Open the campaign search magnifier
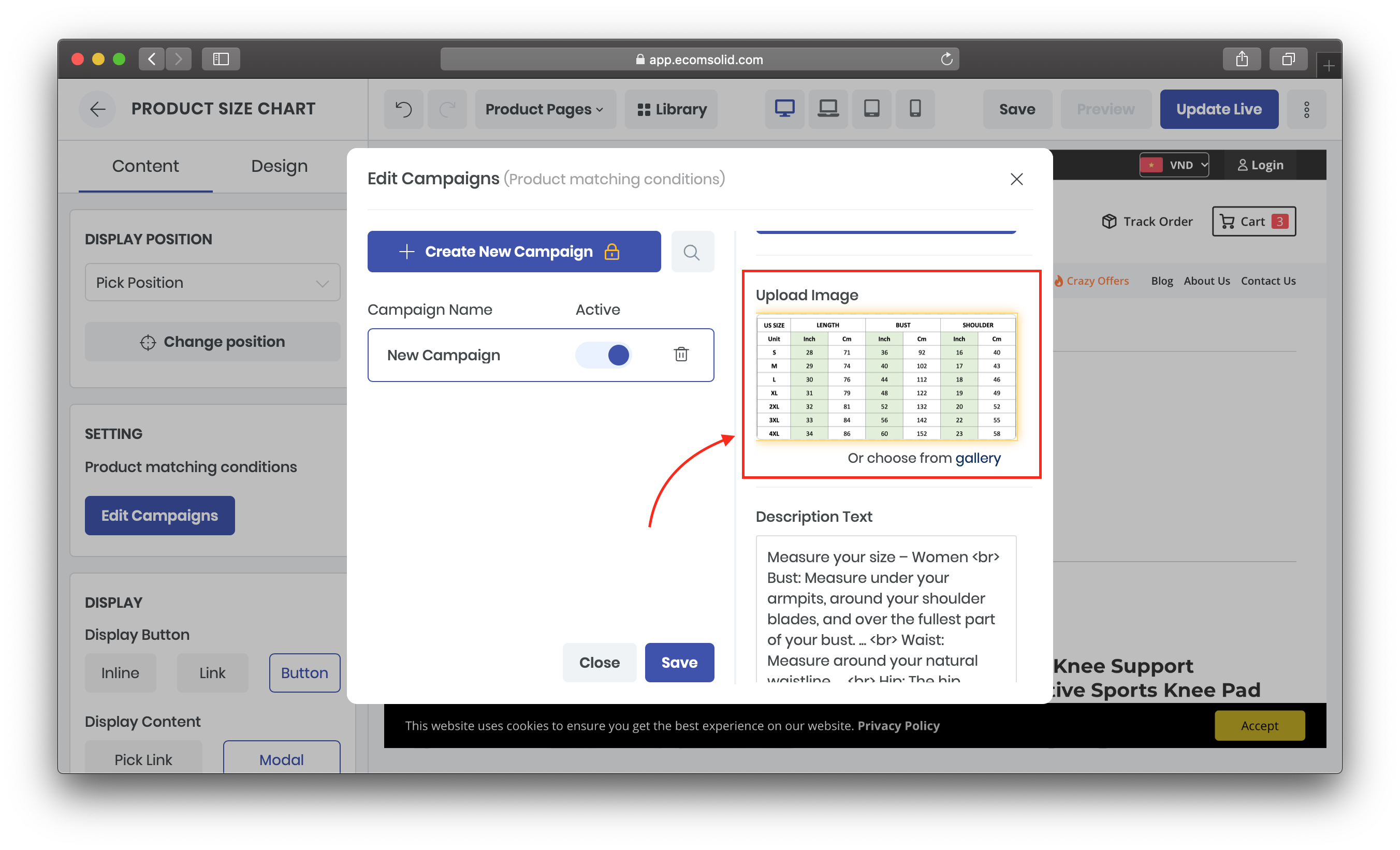Viewport: 1400px width, 850px height. click(692, 251)
